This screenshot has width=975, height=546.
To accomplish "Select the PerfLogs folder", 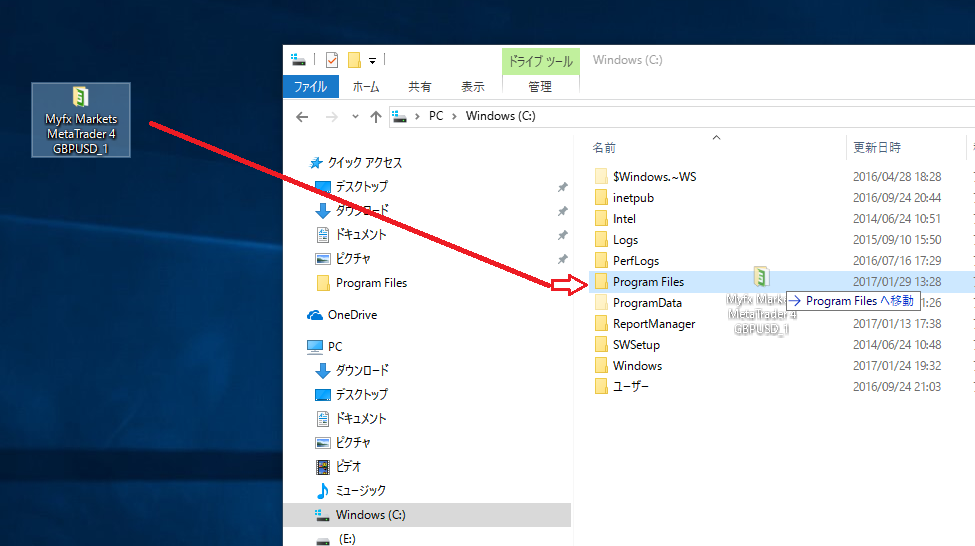I will point(635,261).
